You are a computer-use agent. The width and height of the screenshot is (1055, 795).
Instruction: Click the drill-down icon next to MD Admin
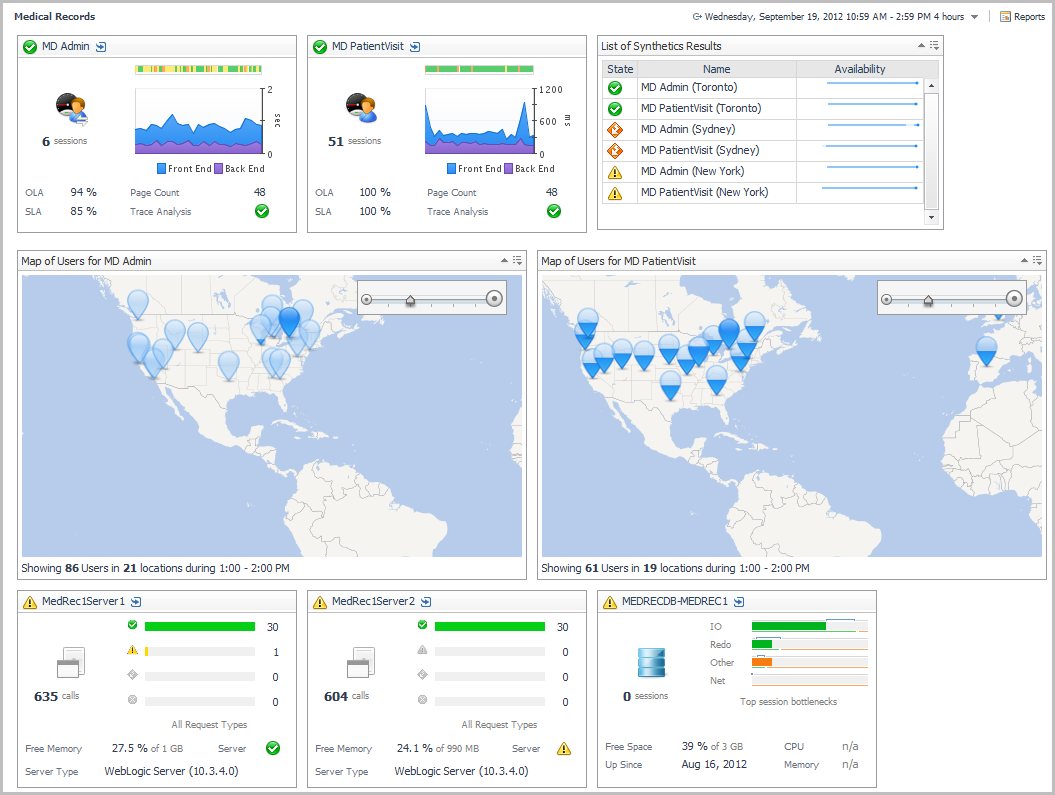[101, 47]
